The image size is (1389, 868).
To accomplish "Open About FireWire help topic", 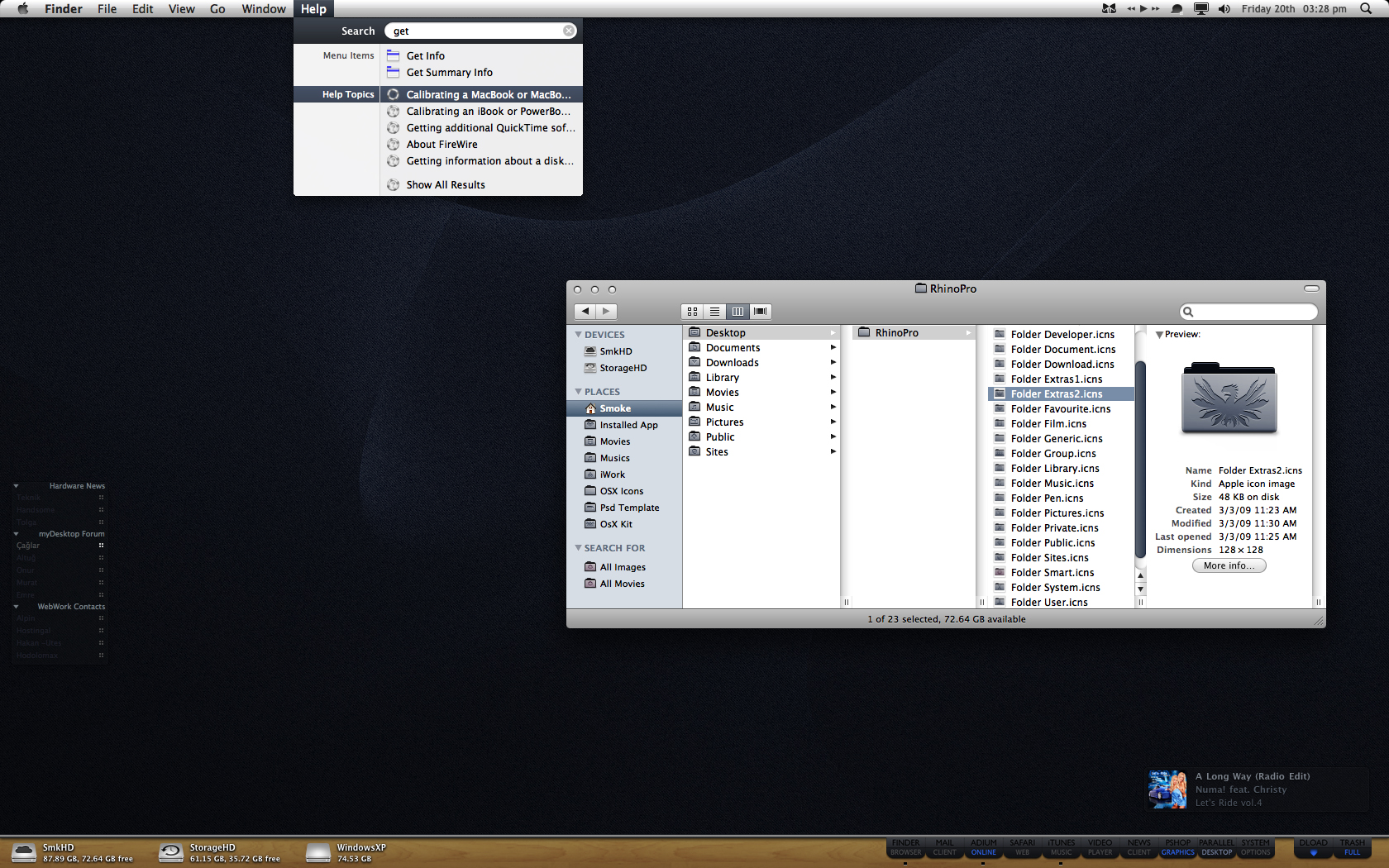I will pos(481,145).
